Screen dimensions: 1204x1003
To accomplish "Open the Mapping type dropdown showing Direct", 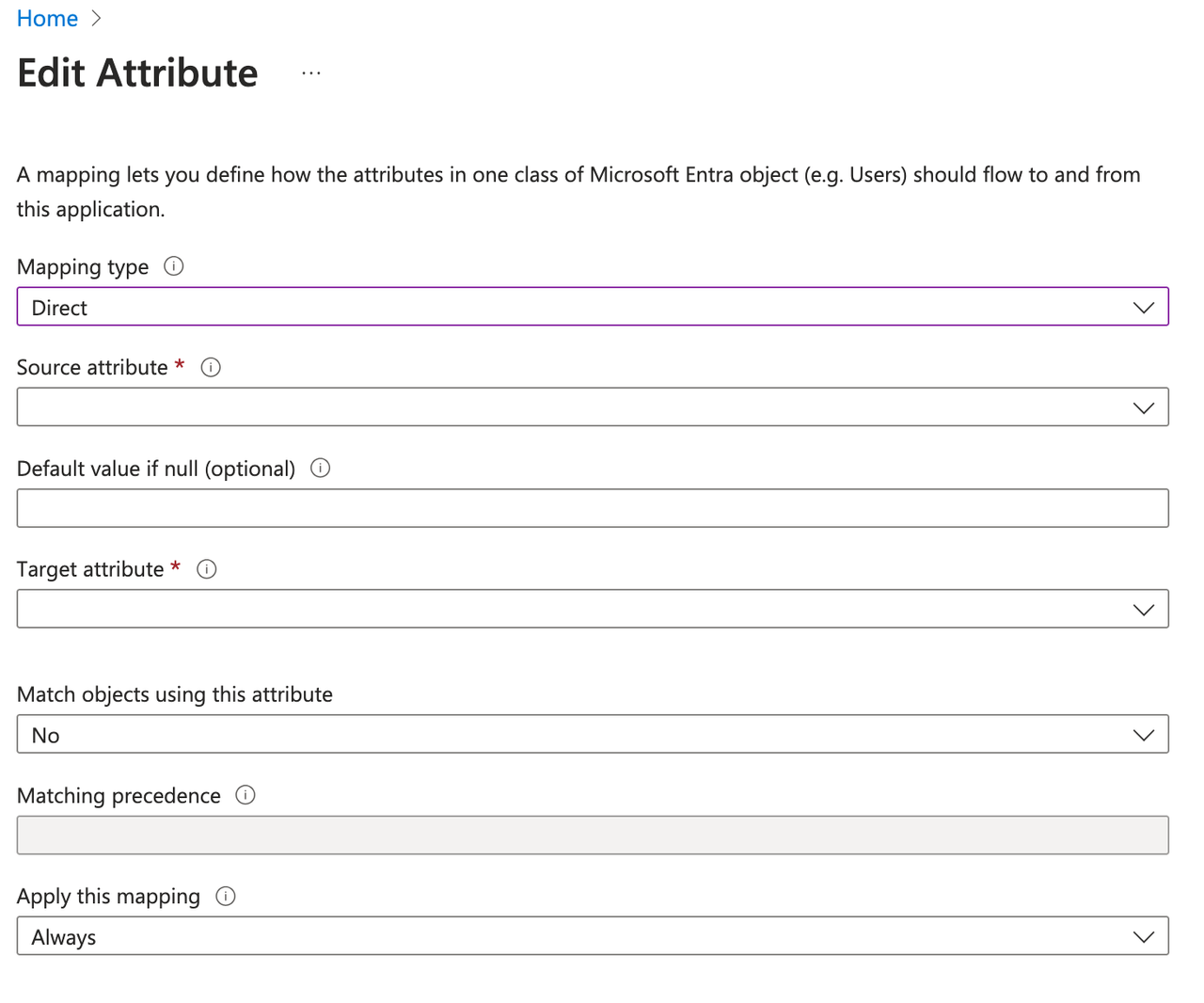I will (592, 307).
